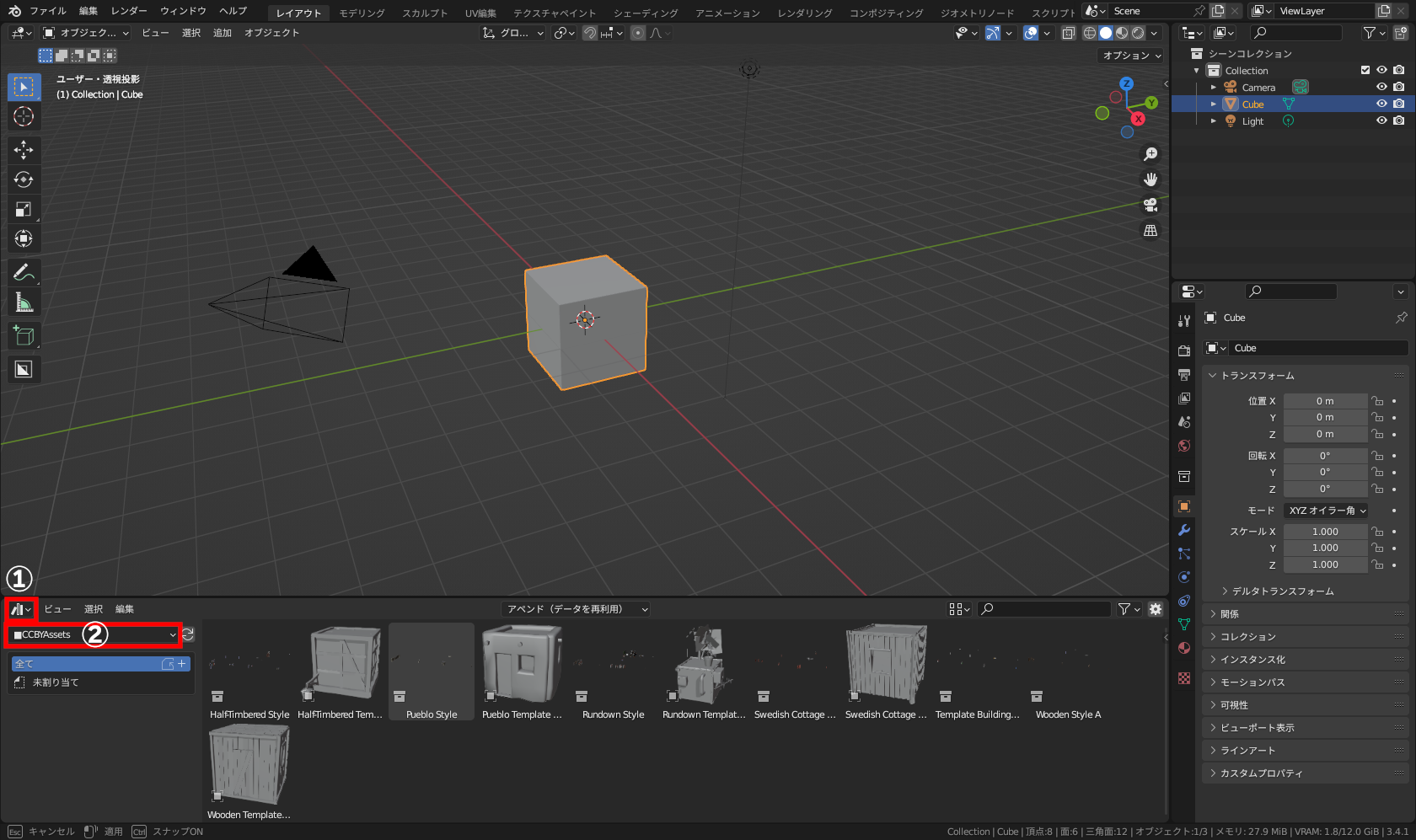Switch viewport to Rendered shading mode
This screenshot has height=840, width=1416.
(1137, 33)
